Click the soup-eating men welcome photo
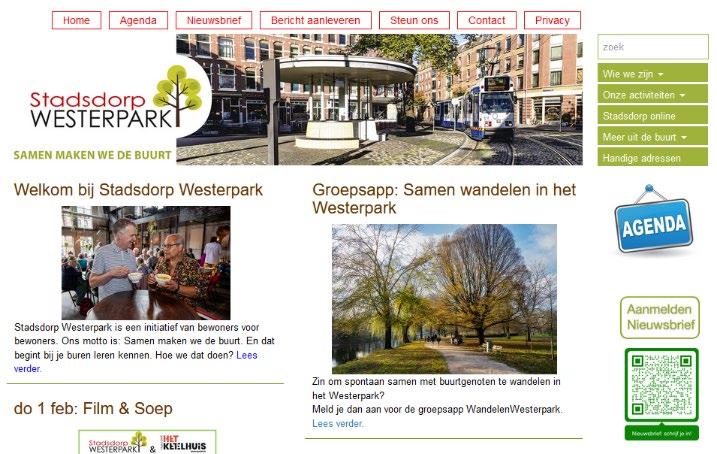717x454 pixels. click(x=146, y=262)
